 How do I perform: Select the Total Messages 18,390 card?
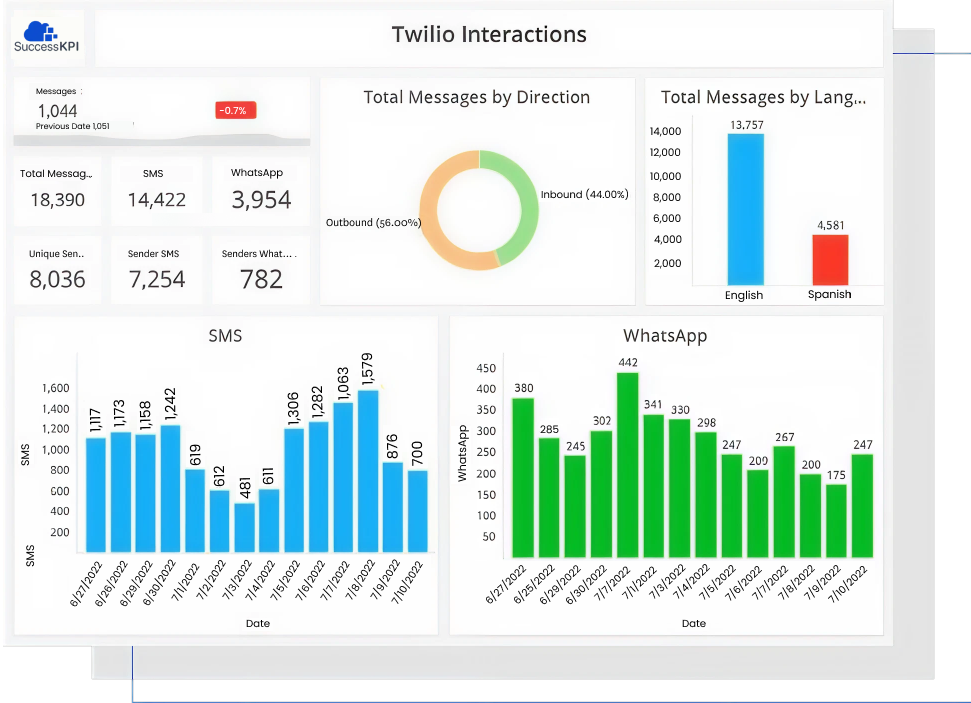[57, 191]
